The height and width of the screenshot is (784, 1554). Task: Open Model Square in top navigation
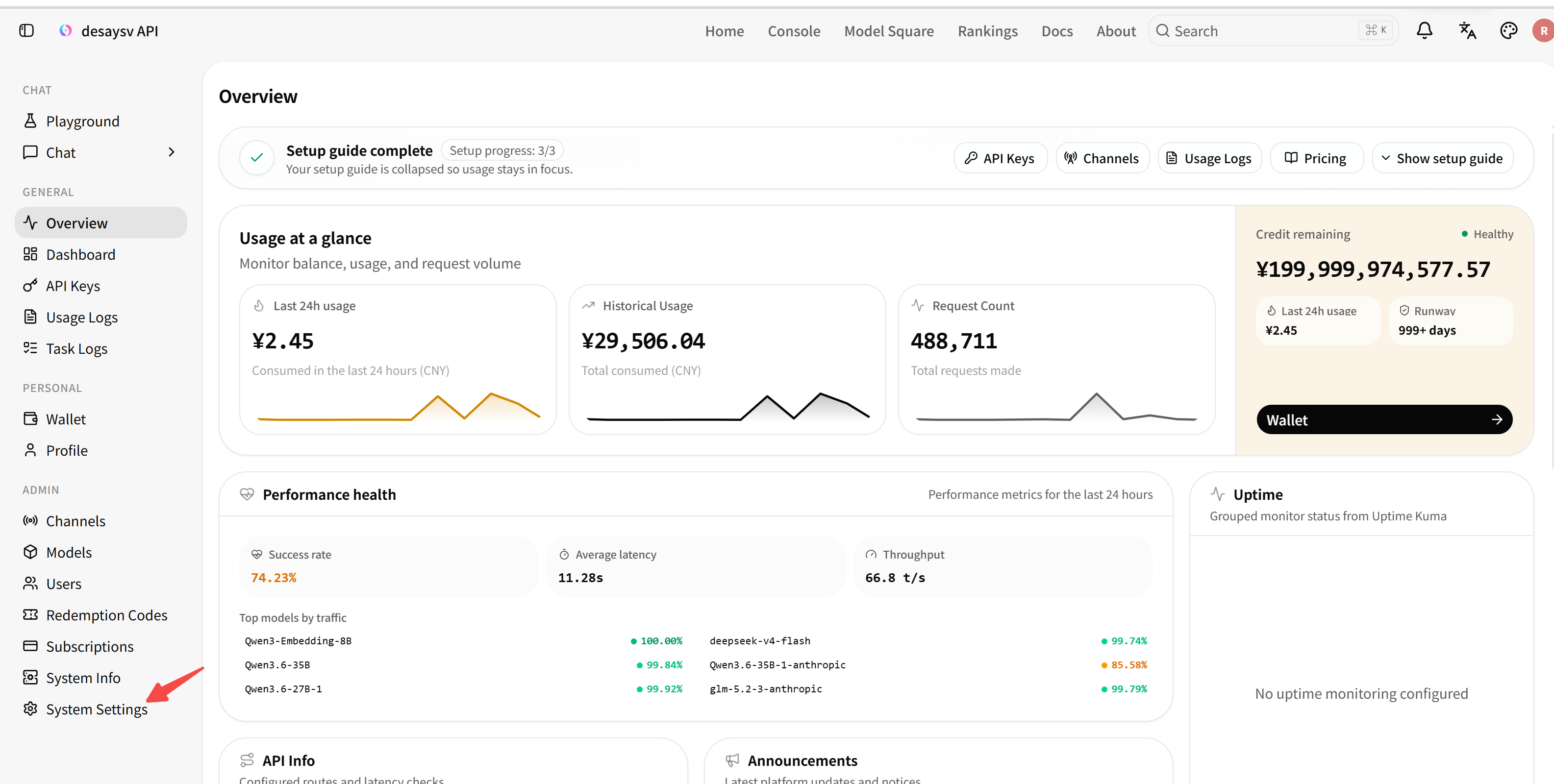(x=889, y=31)
